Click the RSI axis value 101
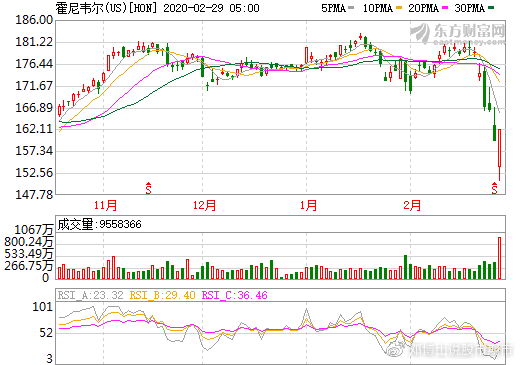The width and height of the screenshot is (520, 365). pyautogui.click(x=42, y=307)
